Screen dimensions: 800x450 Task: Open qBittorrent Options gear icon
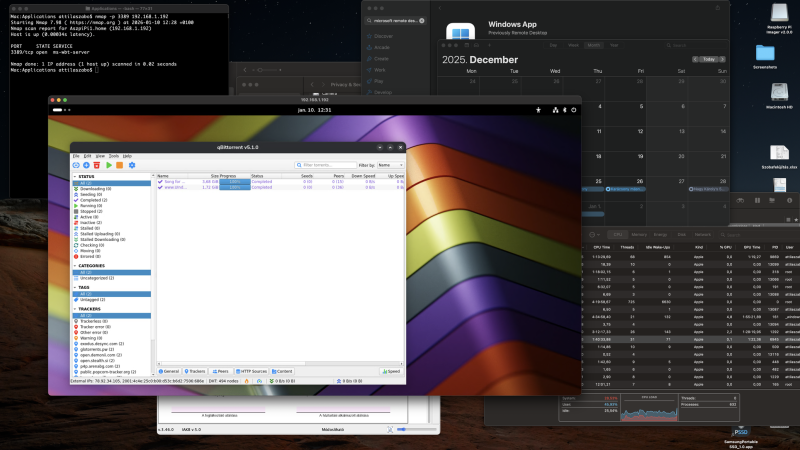click(x=131, y=165)
